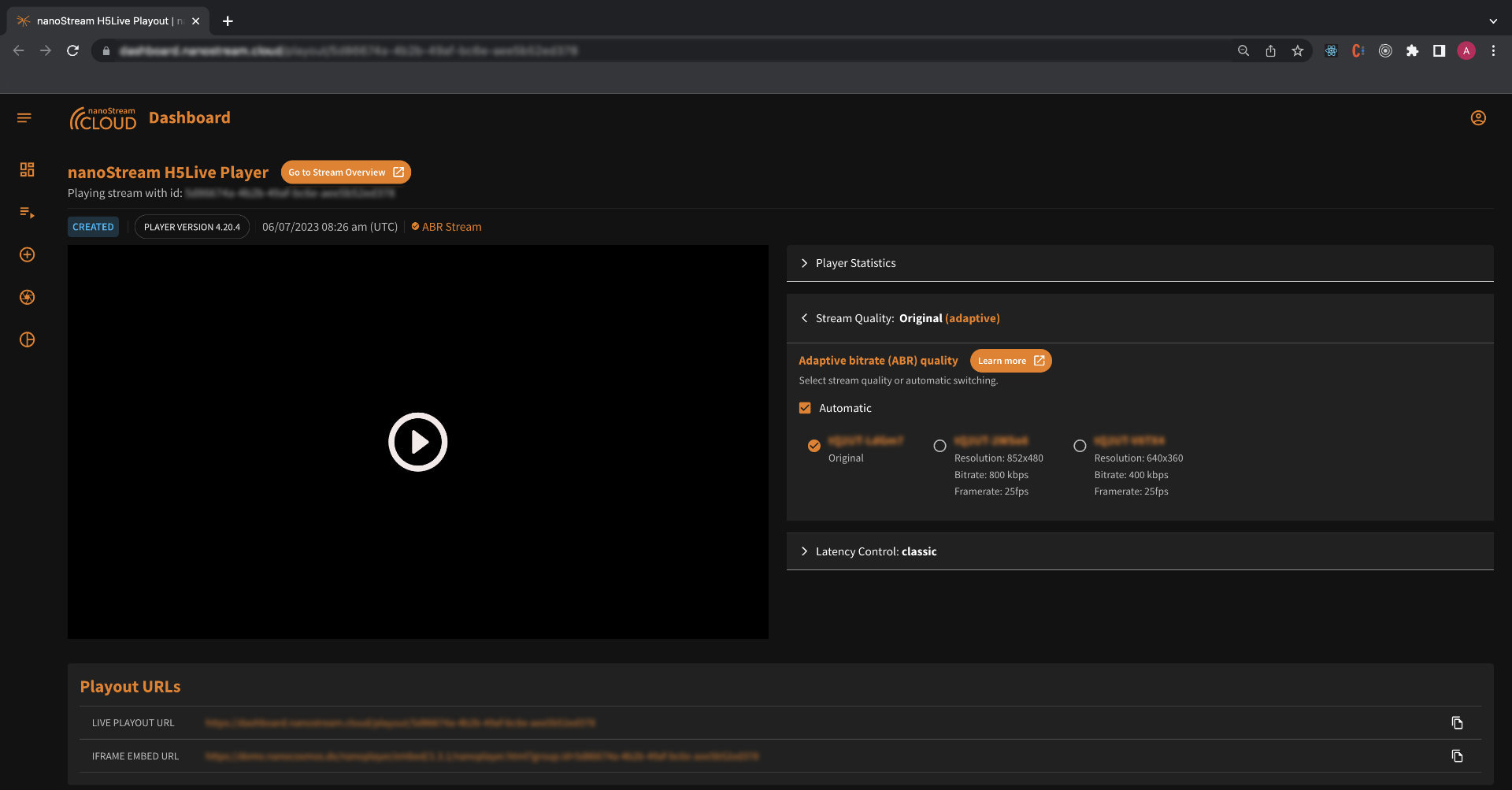The image size is (1512, 790).
Task: Click the IFRAME EMBED URL row label
Action: (x=135, y=756)
